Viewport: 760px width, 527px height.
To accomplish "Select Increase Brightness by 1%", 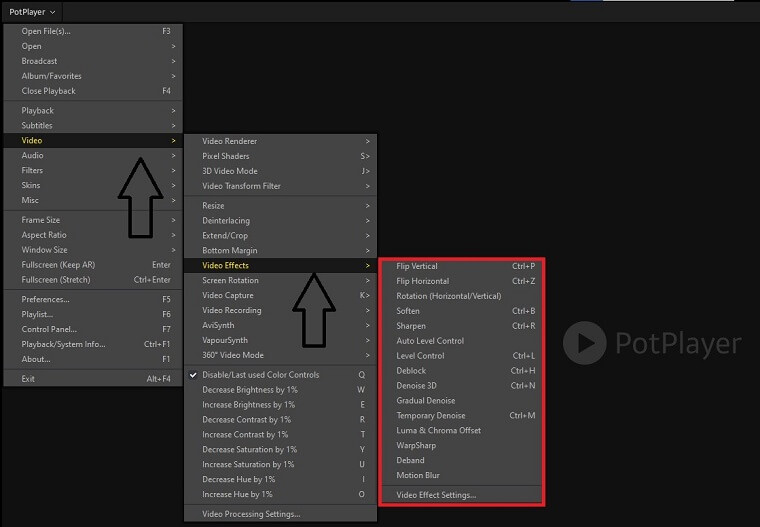I will pyautogui.click(x=280, y=405).
